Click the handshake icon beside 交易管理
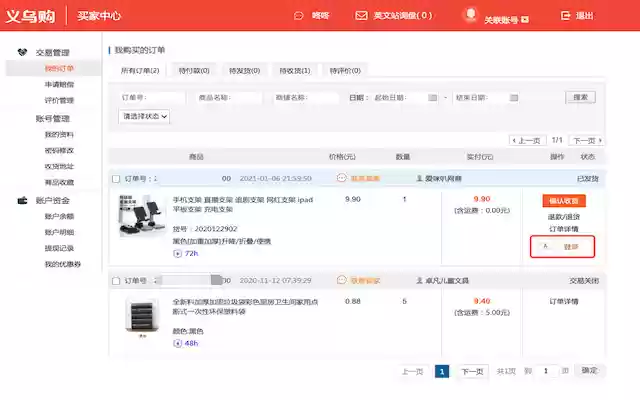640x400 pixels. pyautogui.click(x=22, y=52)
